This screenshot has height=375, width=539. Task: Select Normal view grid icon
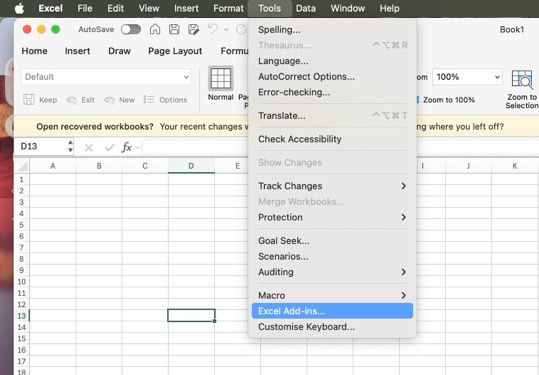click(x=221, y=78)
